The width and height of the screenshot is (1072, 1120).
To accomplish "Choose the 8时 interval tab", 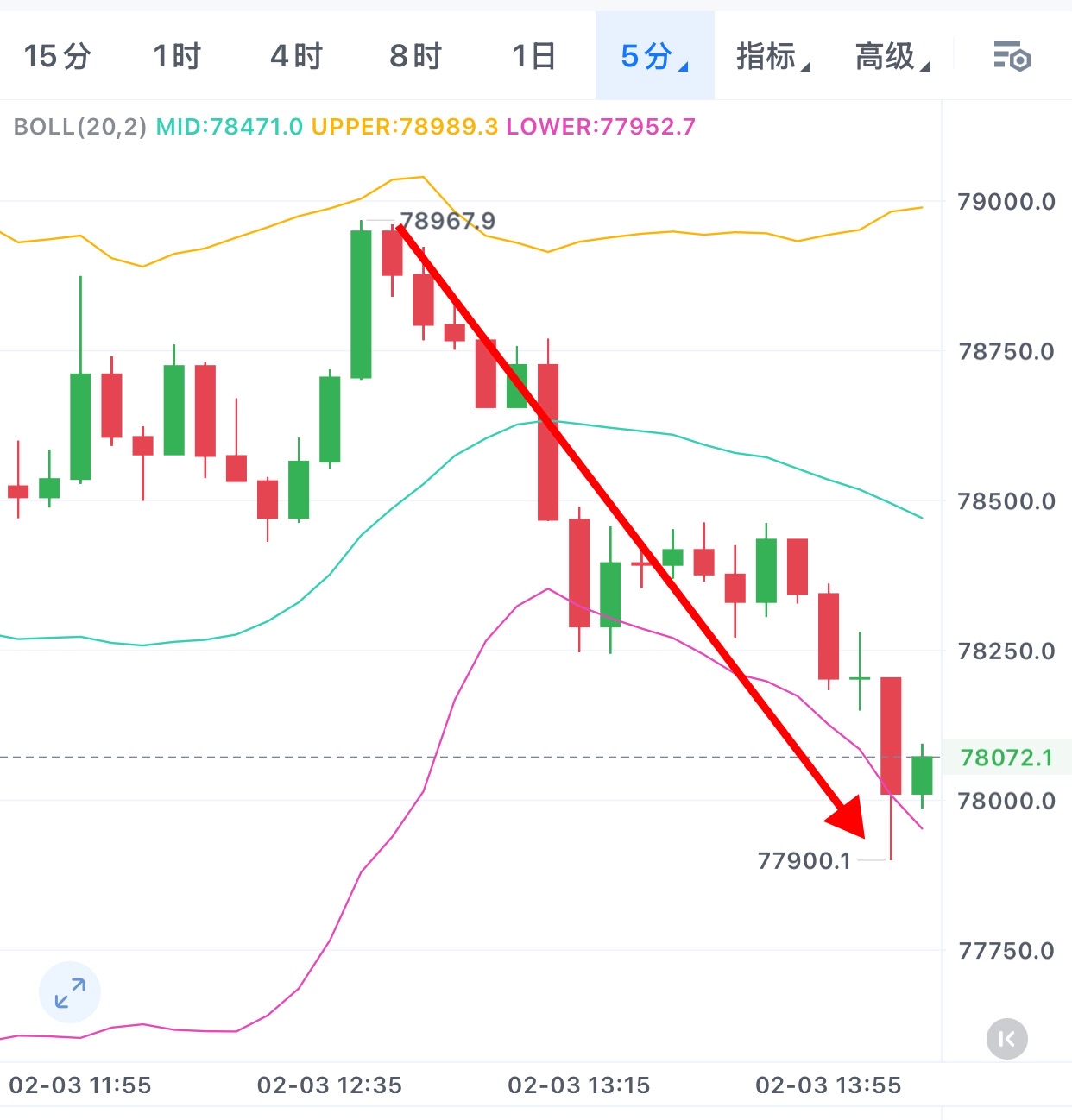I will 415,57.
